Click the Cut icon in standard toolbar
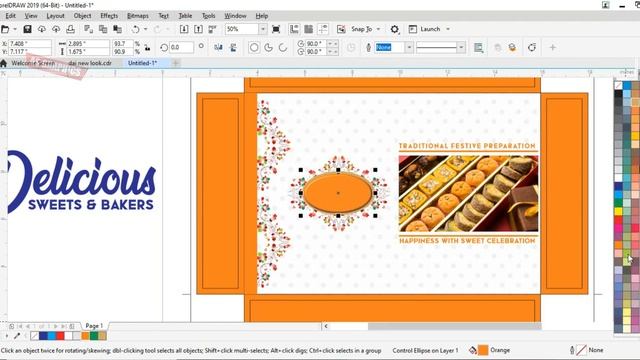640x360 pixels. tap(88, 29)
